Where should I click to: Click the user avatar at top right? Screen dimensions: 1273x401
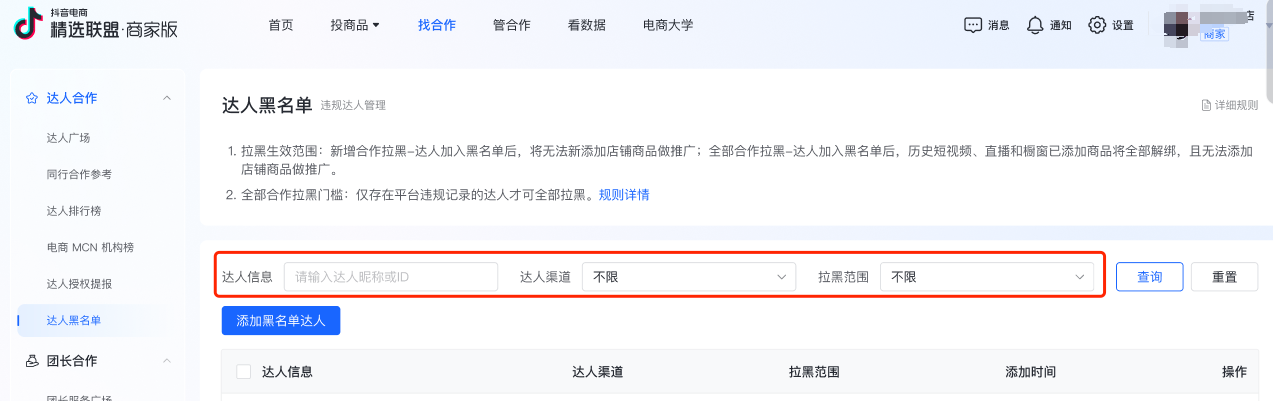1180,25
